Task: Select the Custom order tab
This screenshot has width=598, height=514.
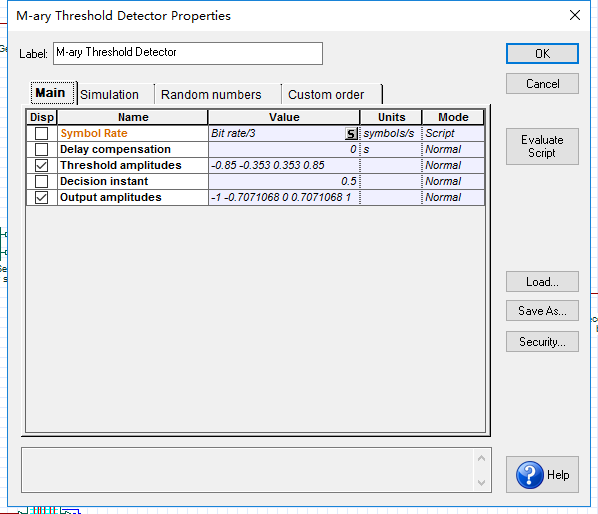Action: [x=326, y=95]
